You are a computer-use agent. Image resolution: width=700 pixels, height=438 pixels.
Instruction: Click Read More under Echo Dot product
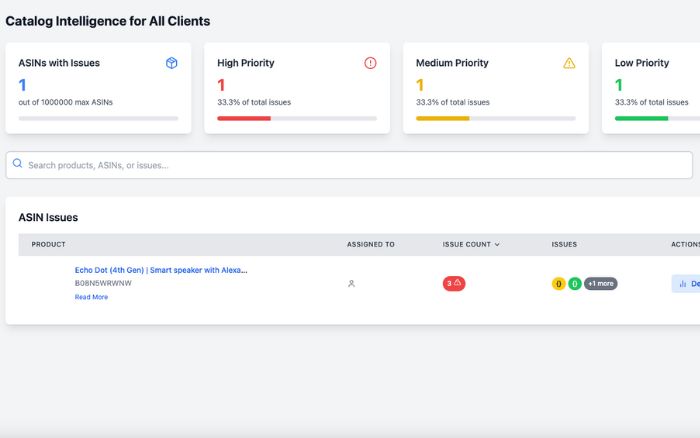[91, 297]
